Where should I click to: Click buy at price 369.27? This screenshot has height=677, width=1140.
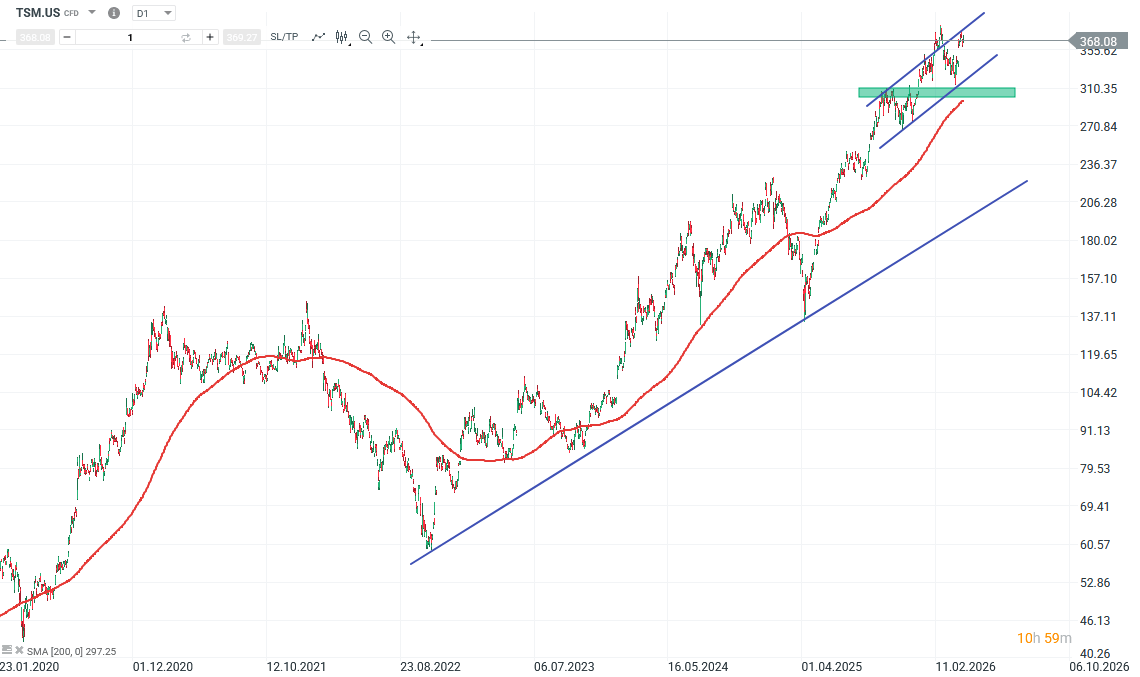click(x=242, y=37)
